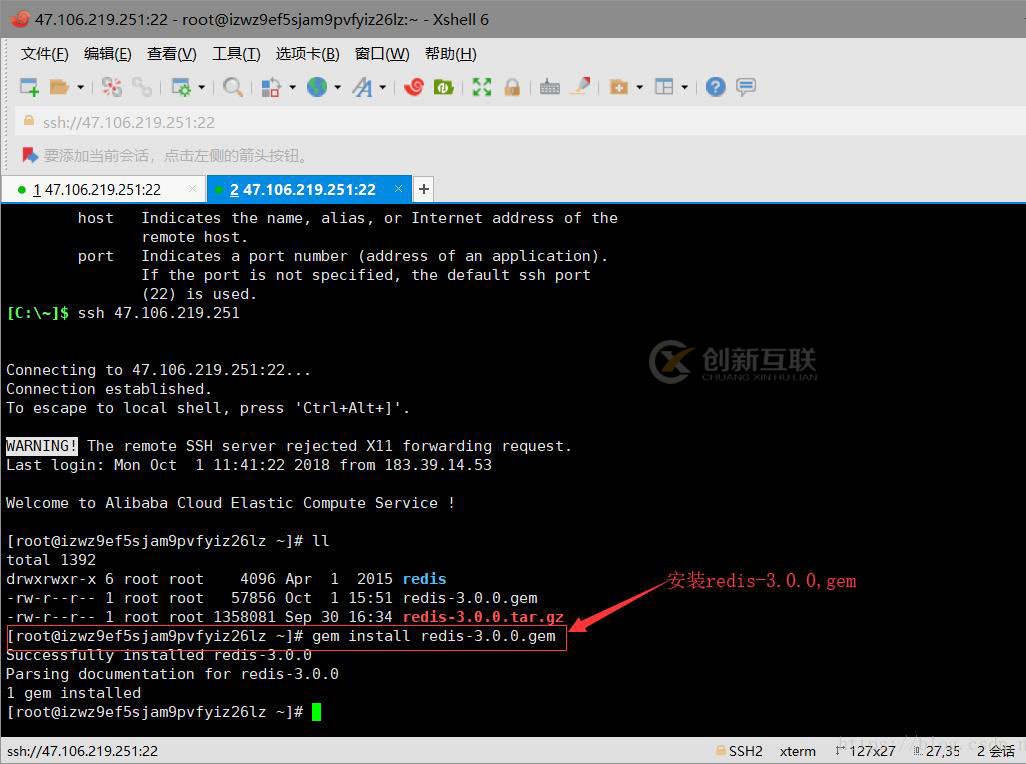Open the 查看(V) menu
1026x764 pixels.
click(171, 54)
